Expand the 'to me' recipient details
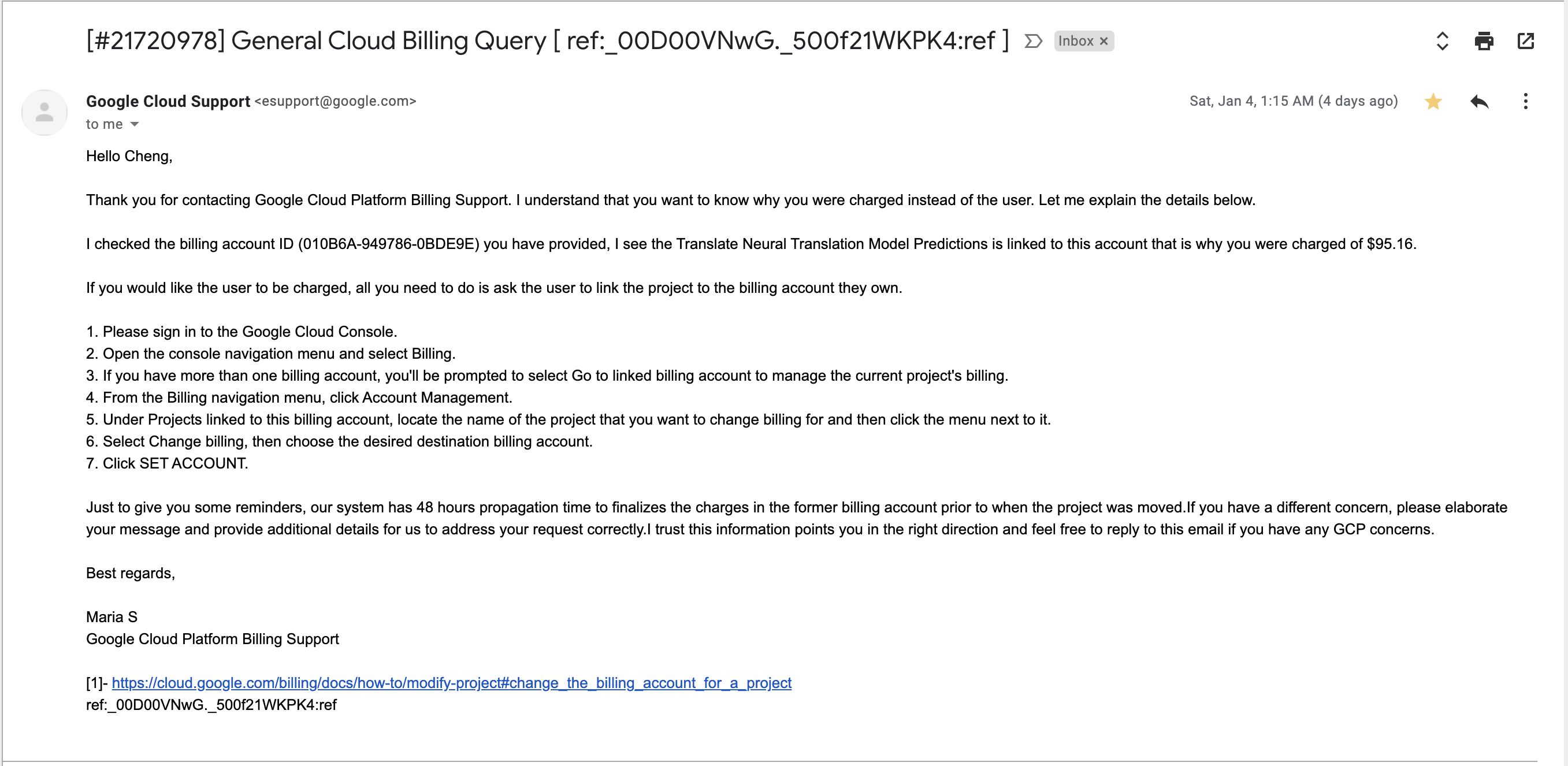 coord(135,124)
